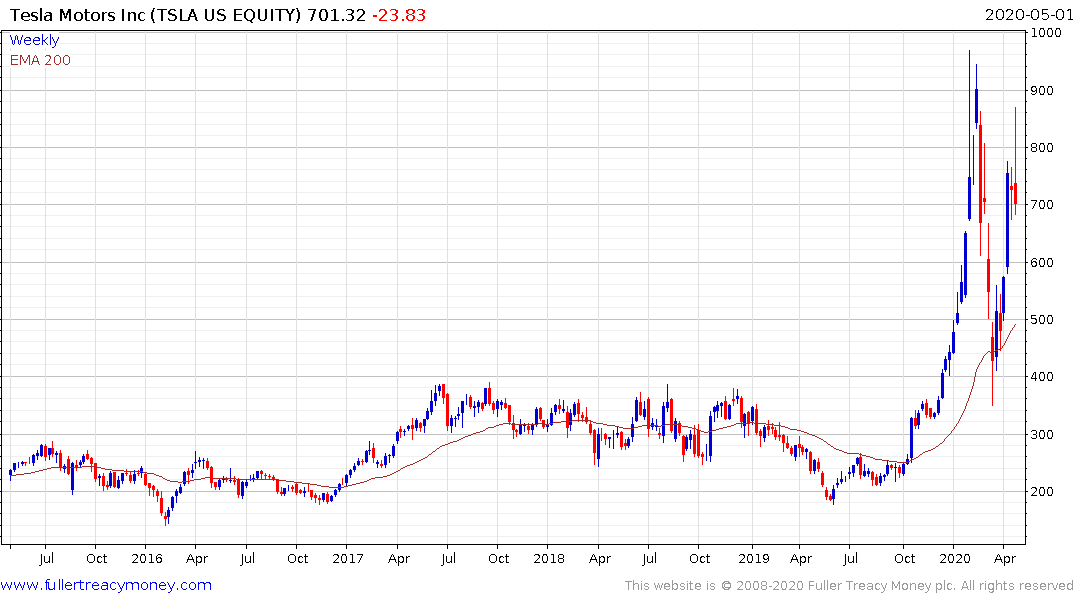This screenshot has height=600, width=1075.
Task: Click the Tesla Motors Inc chart title
Action: (156, 15)
